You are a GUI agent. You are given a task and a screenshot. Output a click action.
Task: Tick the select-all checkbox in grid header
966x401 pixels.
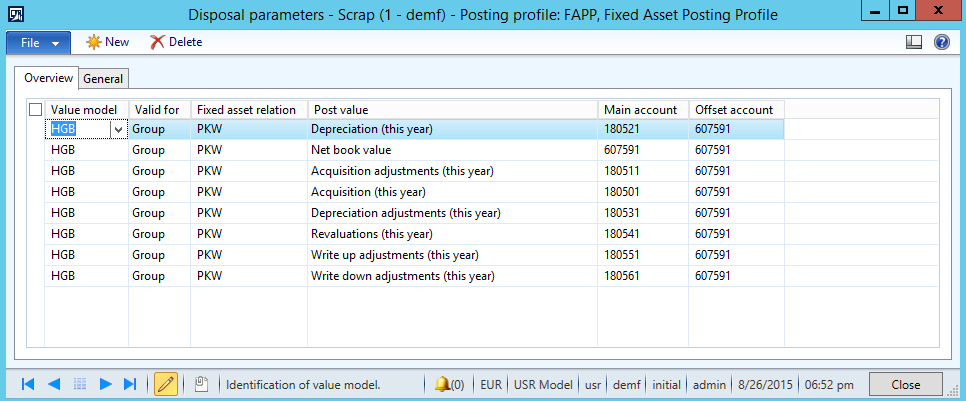[x=36, y=109]
